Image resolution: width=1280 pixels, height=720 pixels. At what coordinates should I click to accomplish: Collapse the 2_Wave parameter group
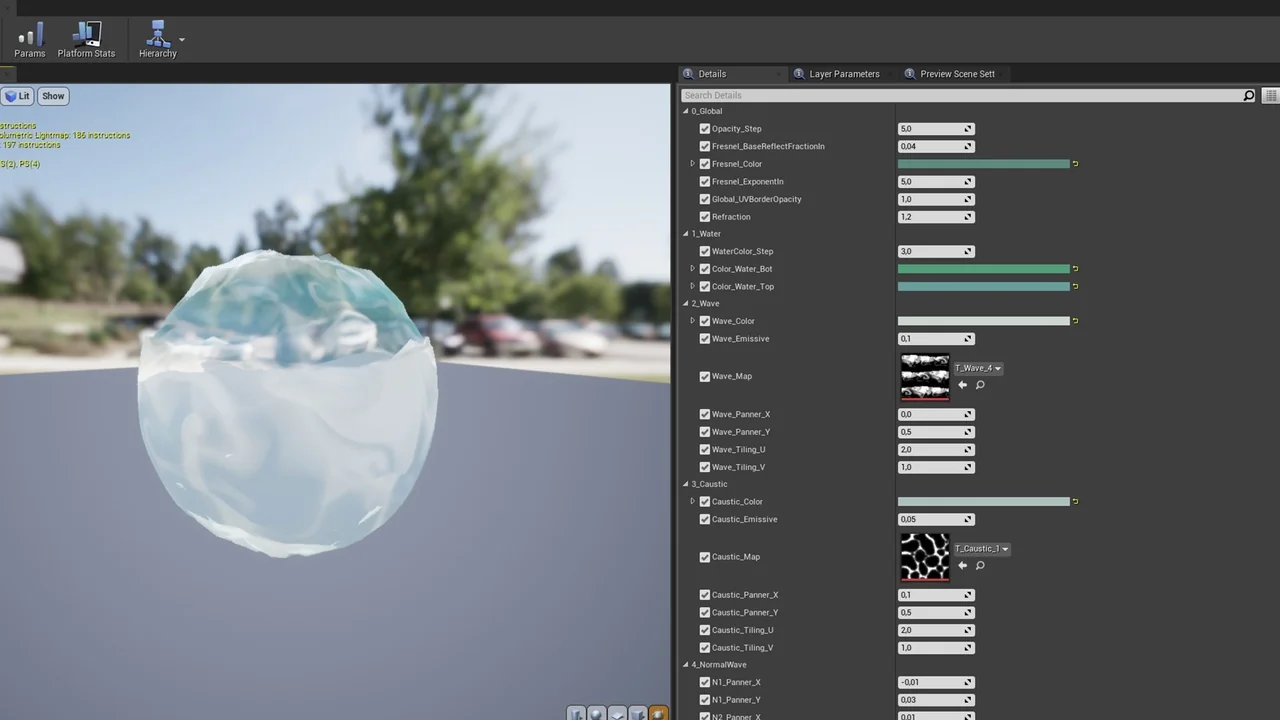(x=685, y=303)
